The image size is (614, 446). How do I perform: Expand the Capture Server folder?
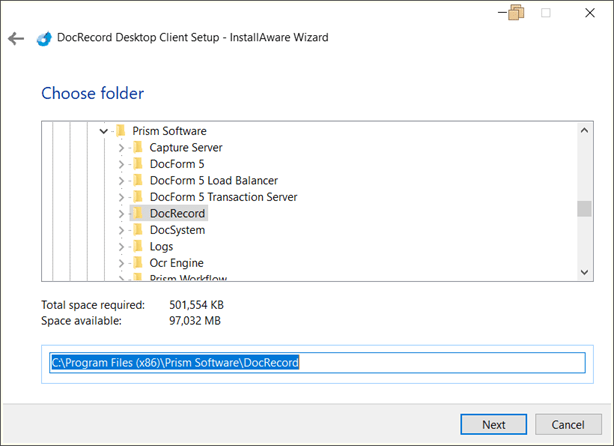[121, 148]
